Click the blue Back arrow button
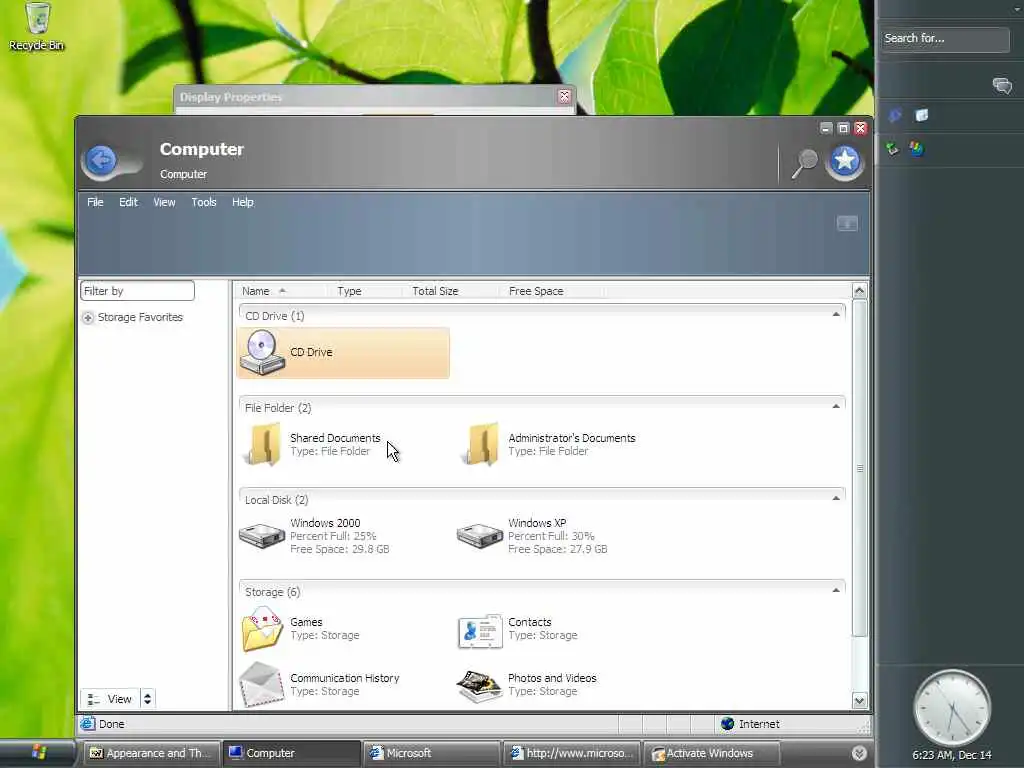 click(x=101, y=160)
